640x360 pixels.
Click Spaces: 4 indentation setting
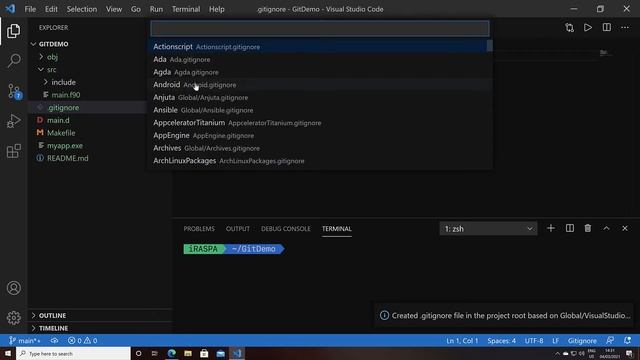[x=501, y=340]
